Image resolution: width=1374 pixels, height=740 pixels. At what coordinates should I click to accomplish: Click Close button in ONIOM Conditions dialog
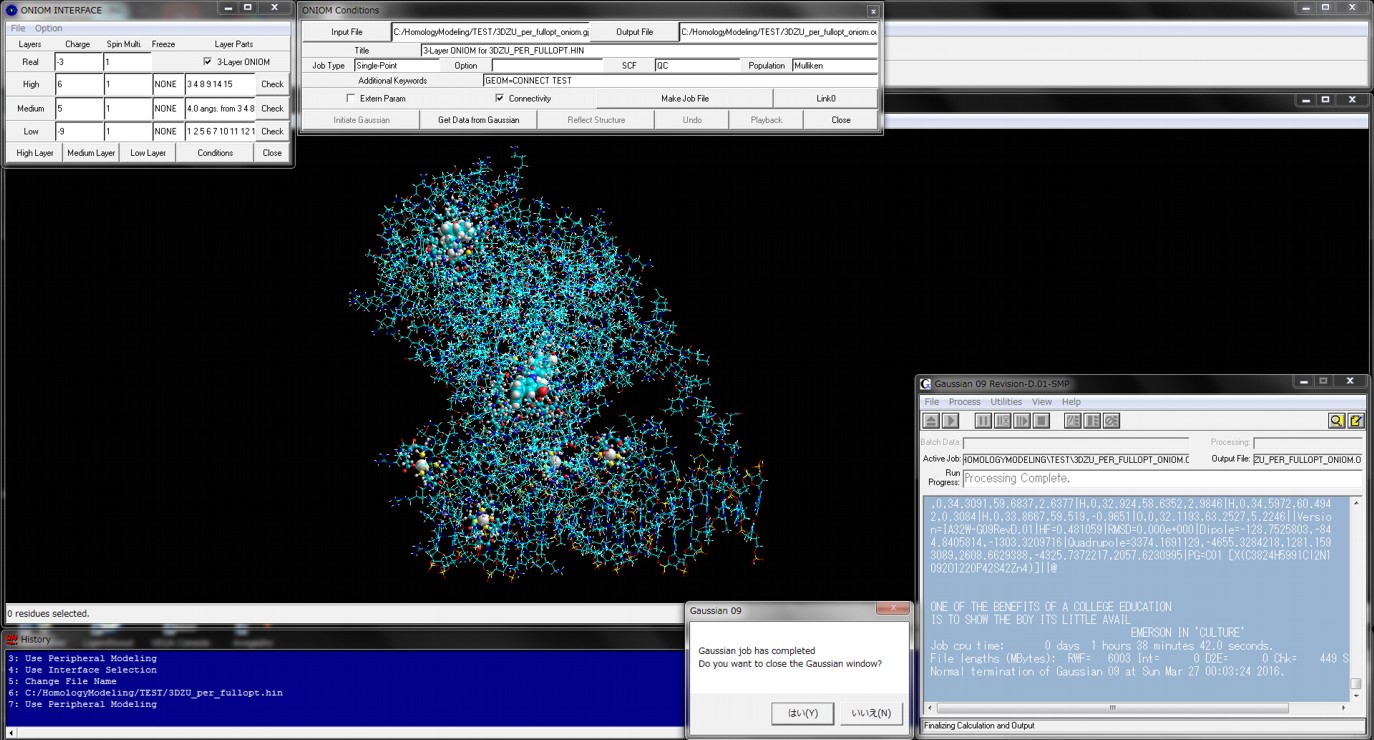[841, 120]
